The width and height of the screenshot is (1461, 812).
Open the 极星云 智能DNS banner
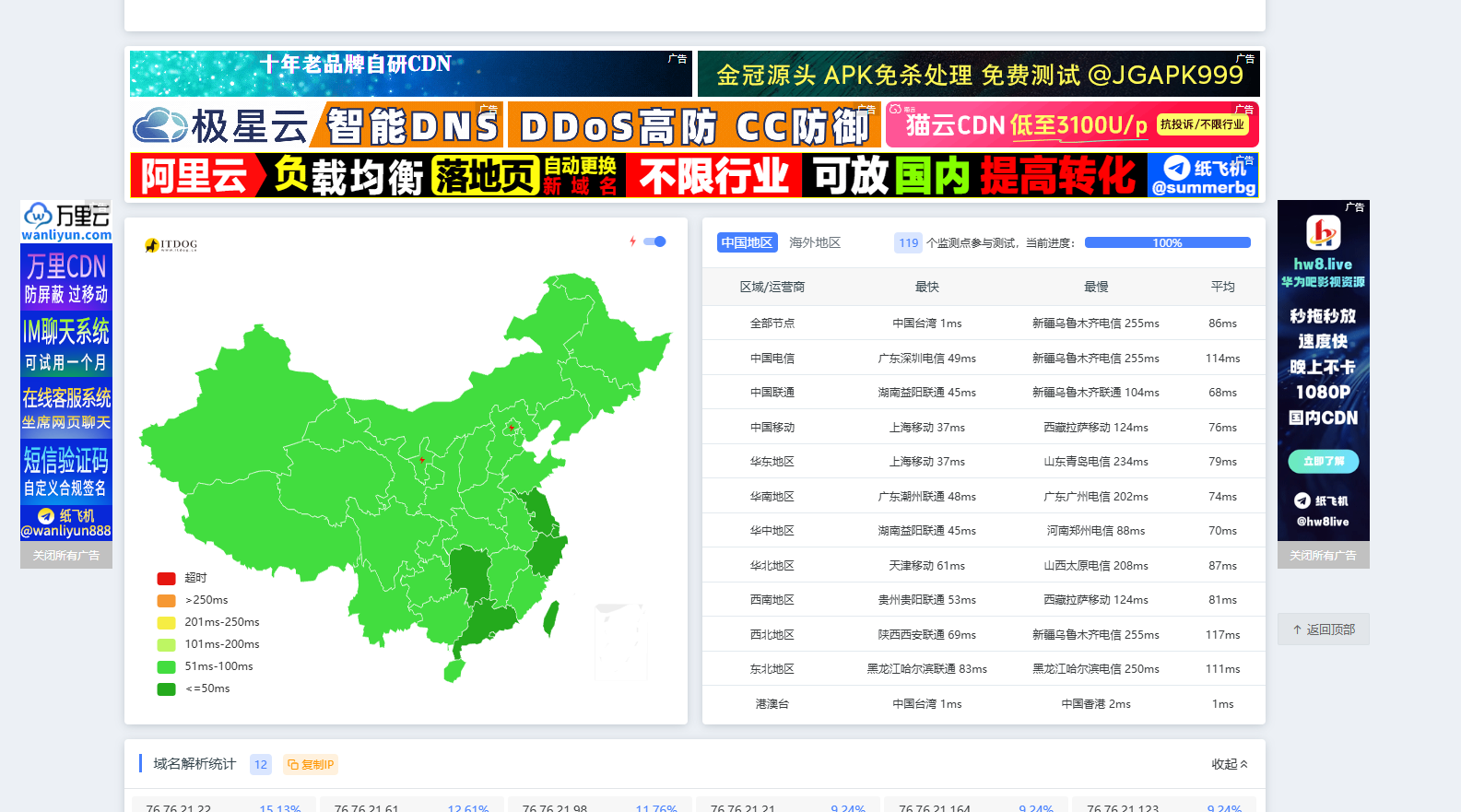click(316, 124)
